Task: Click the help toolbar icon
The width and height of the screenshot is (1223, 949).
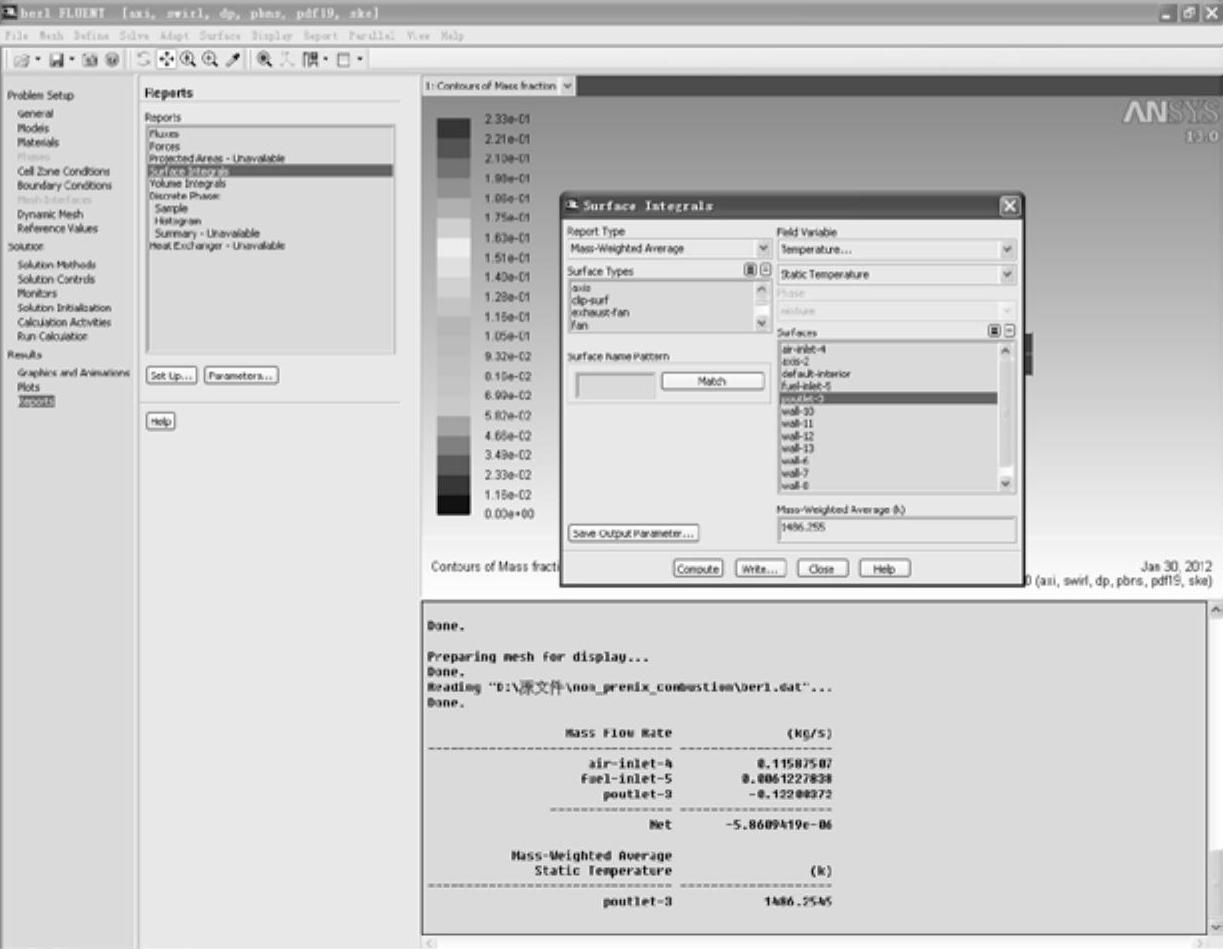Action: 112,59
